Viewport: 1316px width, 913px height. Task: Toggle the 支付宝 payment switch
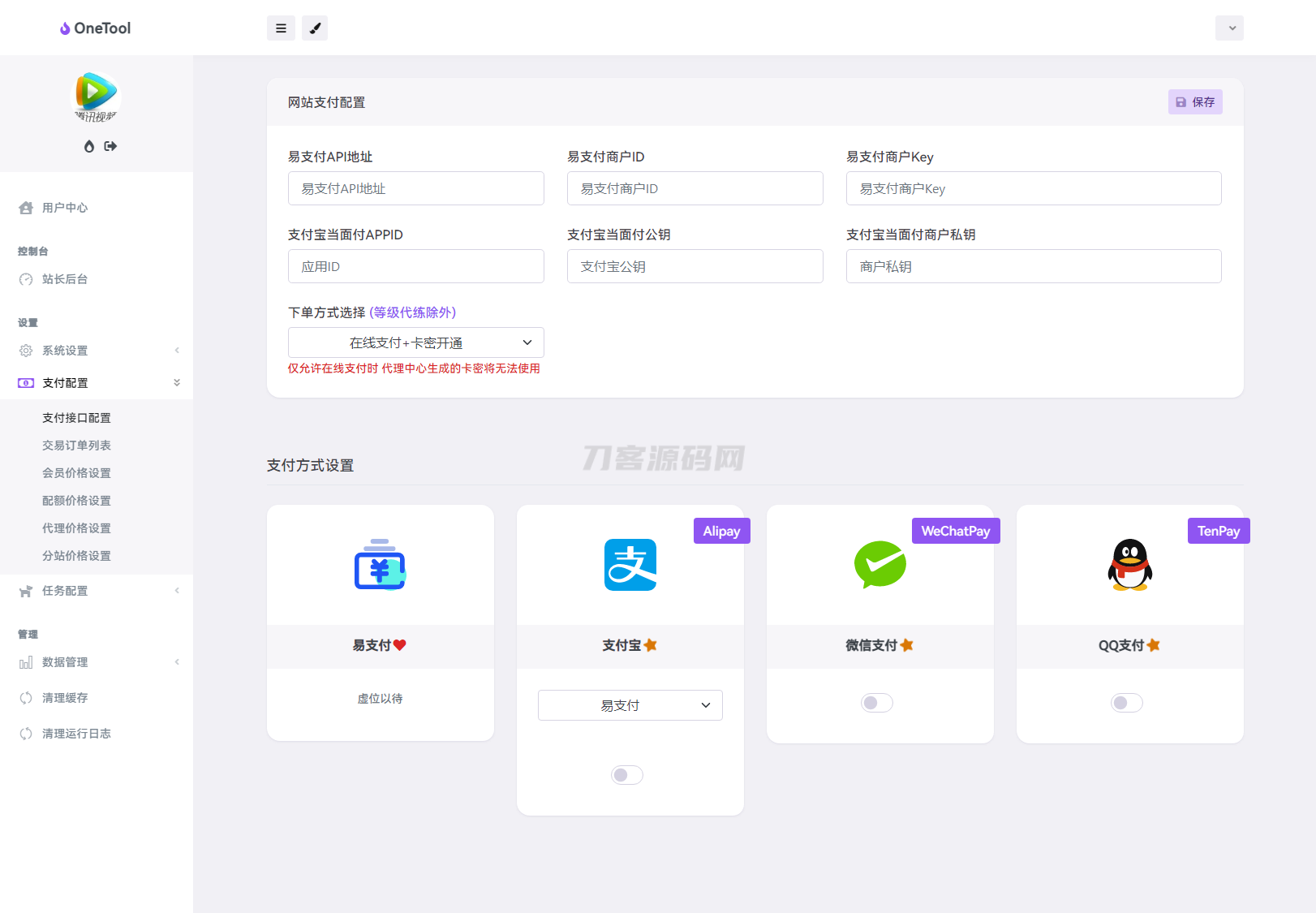[626, 775]
